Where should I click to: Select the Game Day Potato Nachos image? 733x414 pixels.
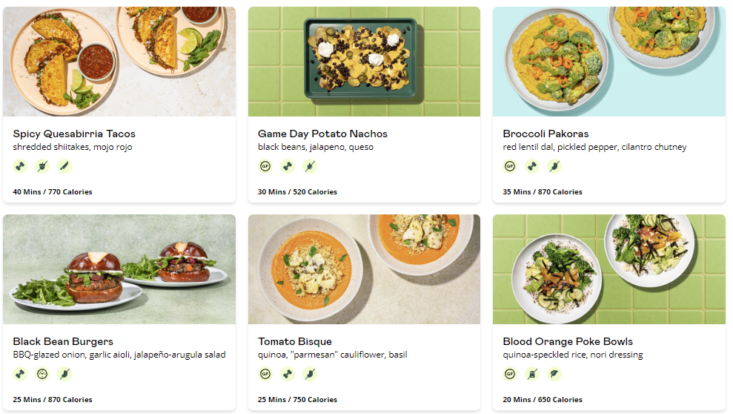click(x=364, y=61)
